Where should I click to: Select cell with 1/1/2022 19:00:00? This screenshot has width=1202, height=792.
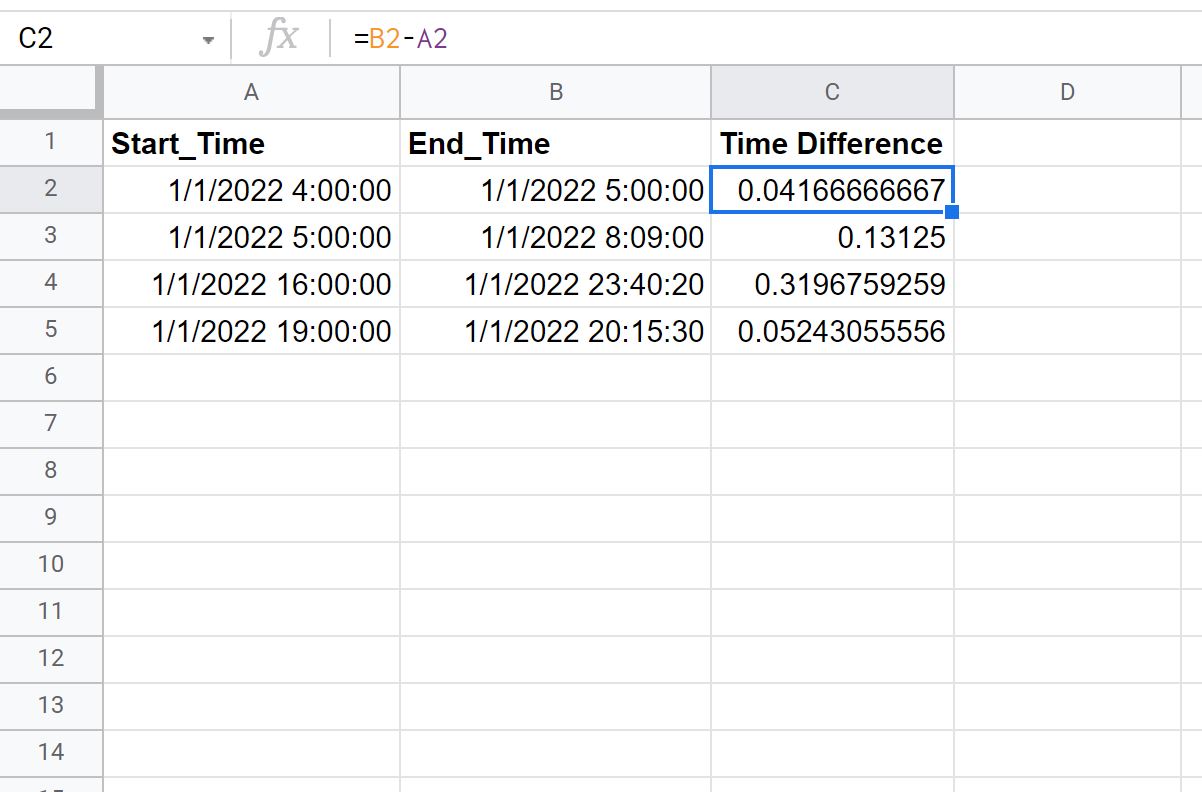251,331
